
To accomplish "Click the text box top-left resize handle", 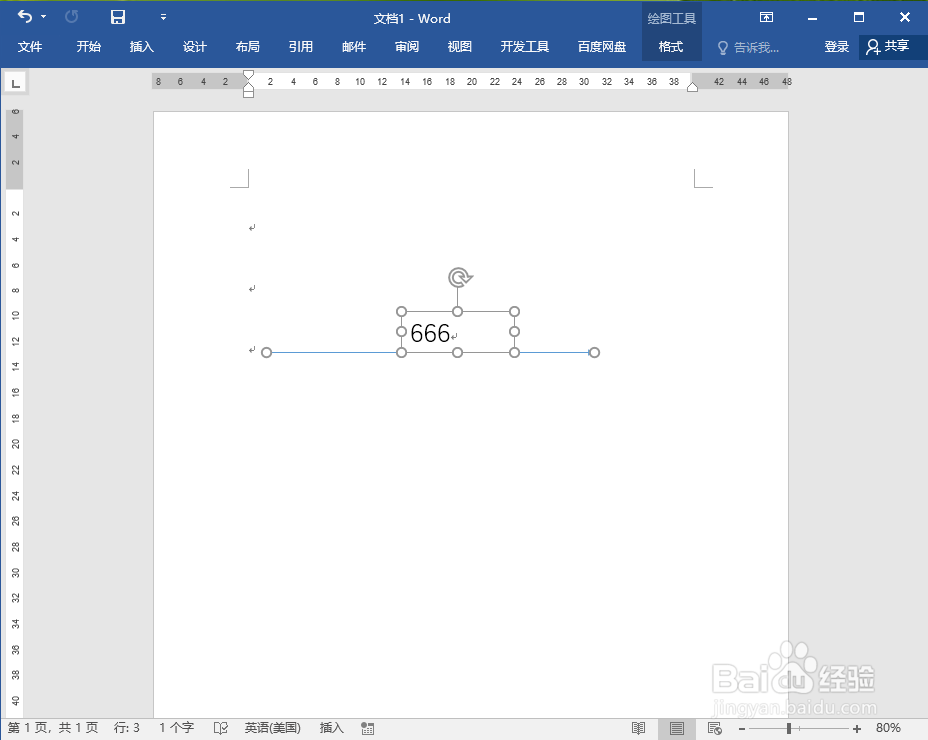I will click(x=401, y=311).
